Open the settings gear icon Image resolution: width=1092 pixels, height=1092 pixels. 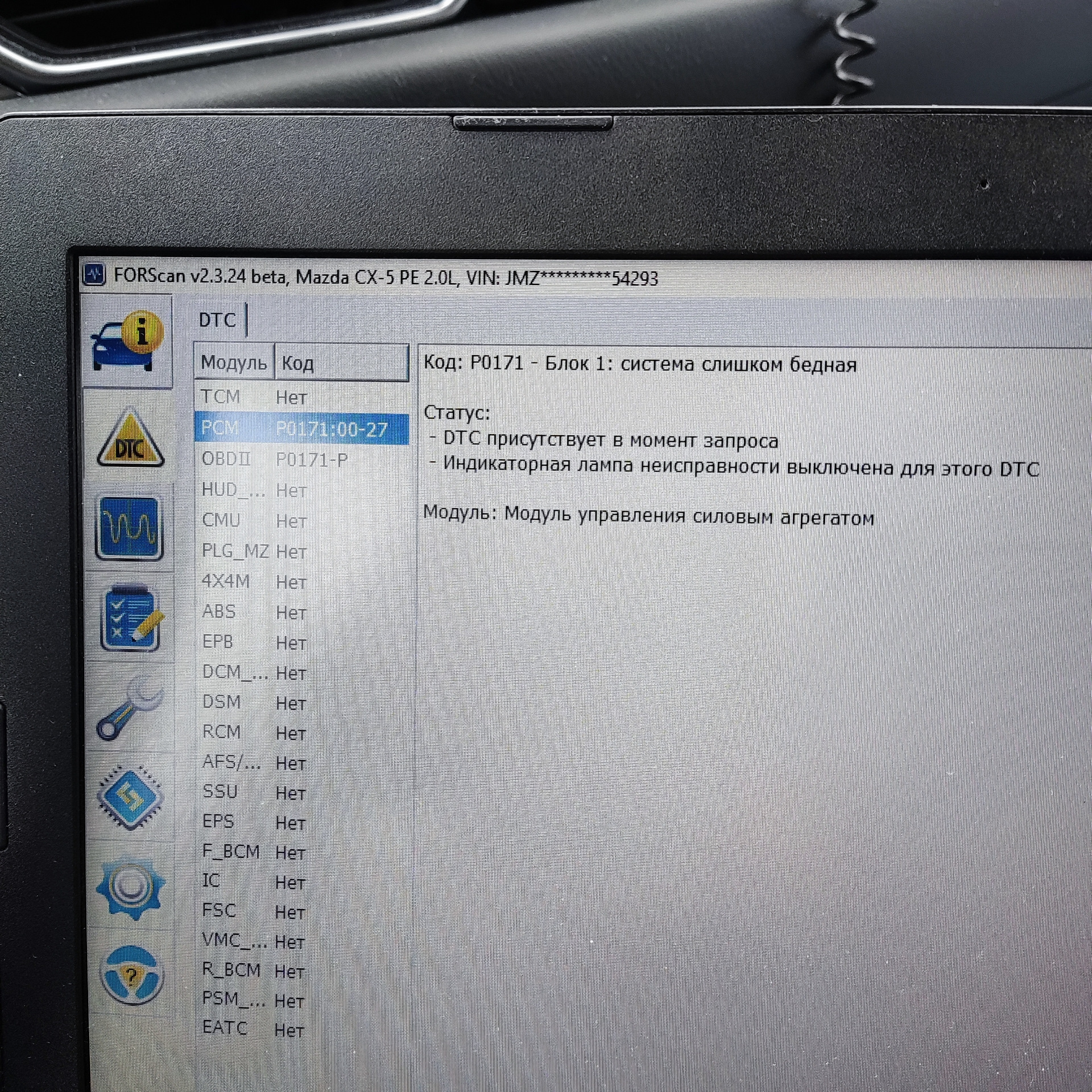click(130, 888)
